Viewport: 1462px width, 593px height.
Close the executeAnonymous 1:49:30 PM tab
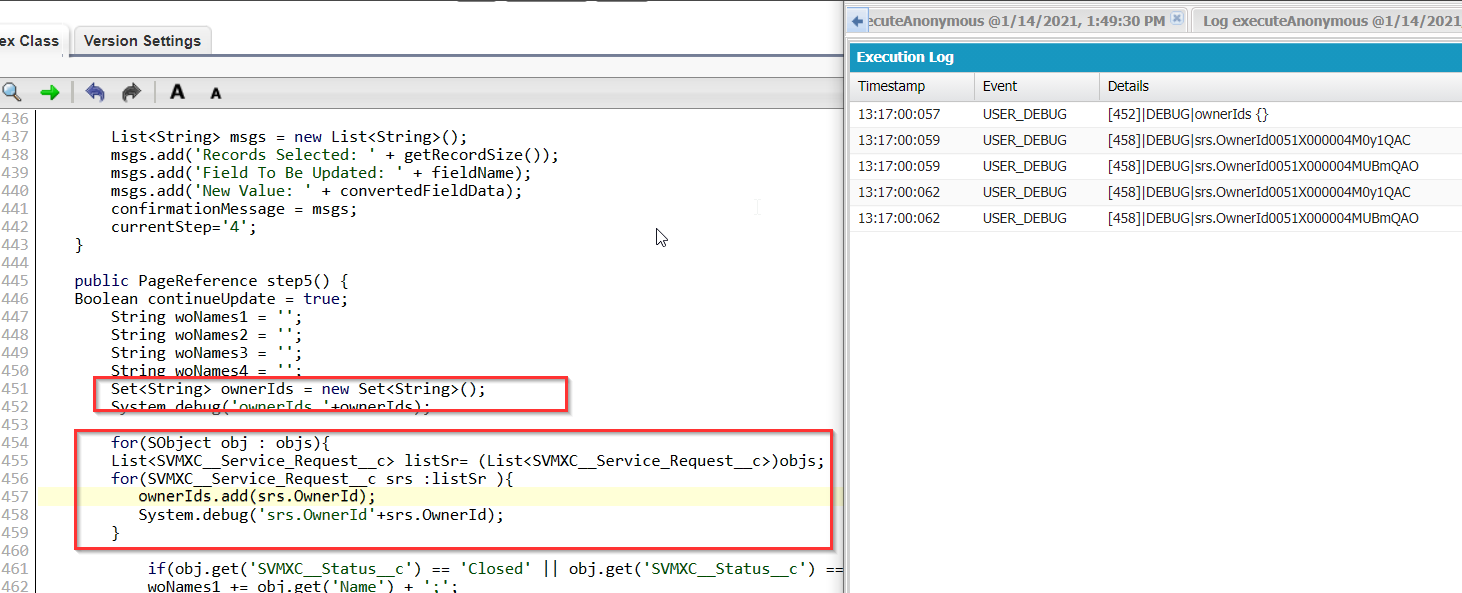[1177, 19]
